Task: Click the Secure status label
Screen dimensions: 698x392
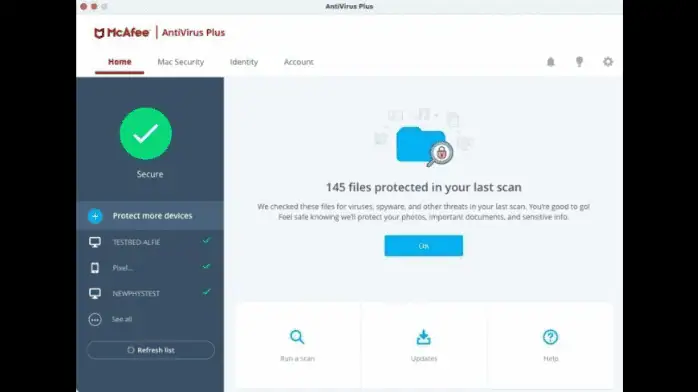Action: tap(150, 174)
